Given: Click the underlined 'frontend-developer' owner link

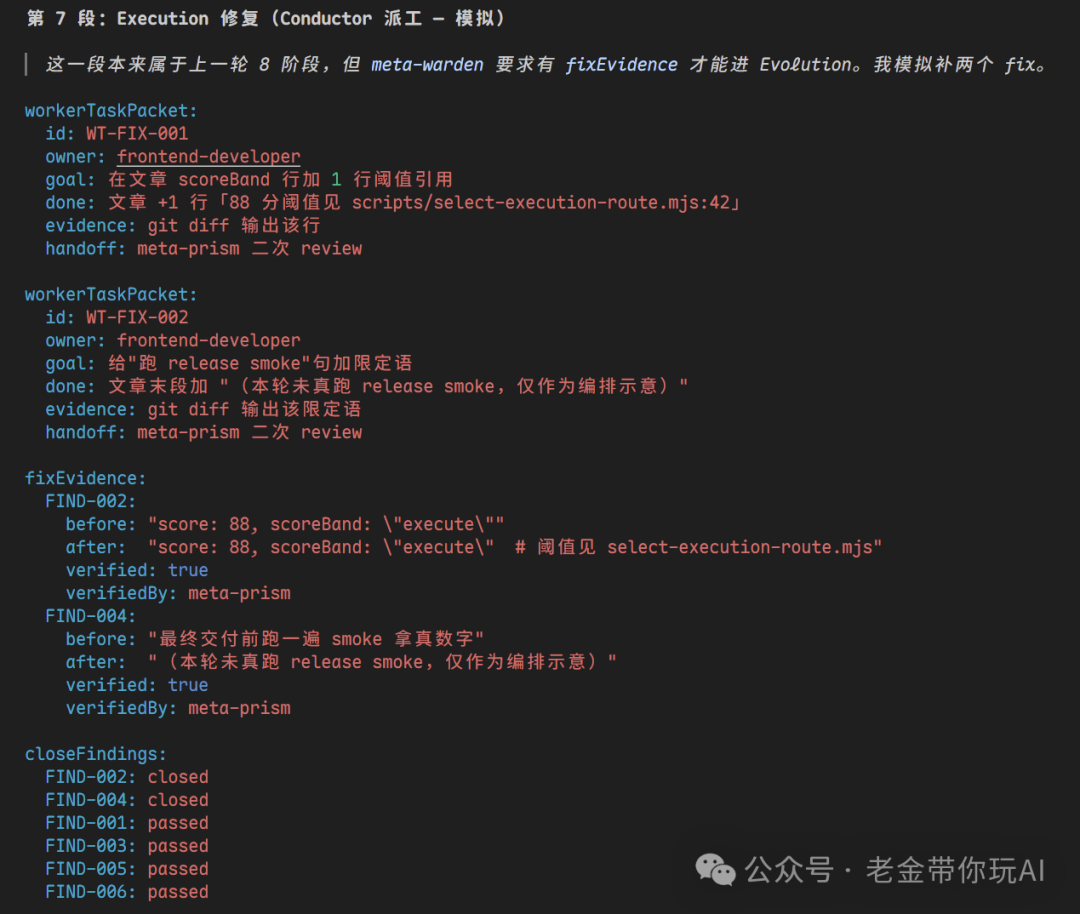Looking at the screenshot, I should (209, 156).
